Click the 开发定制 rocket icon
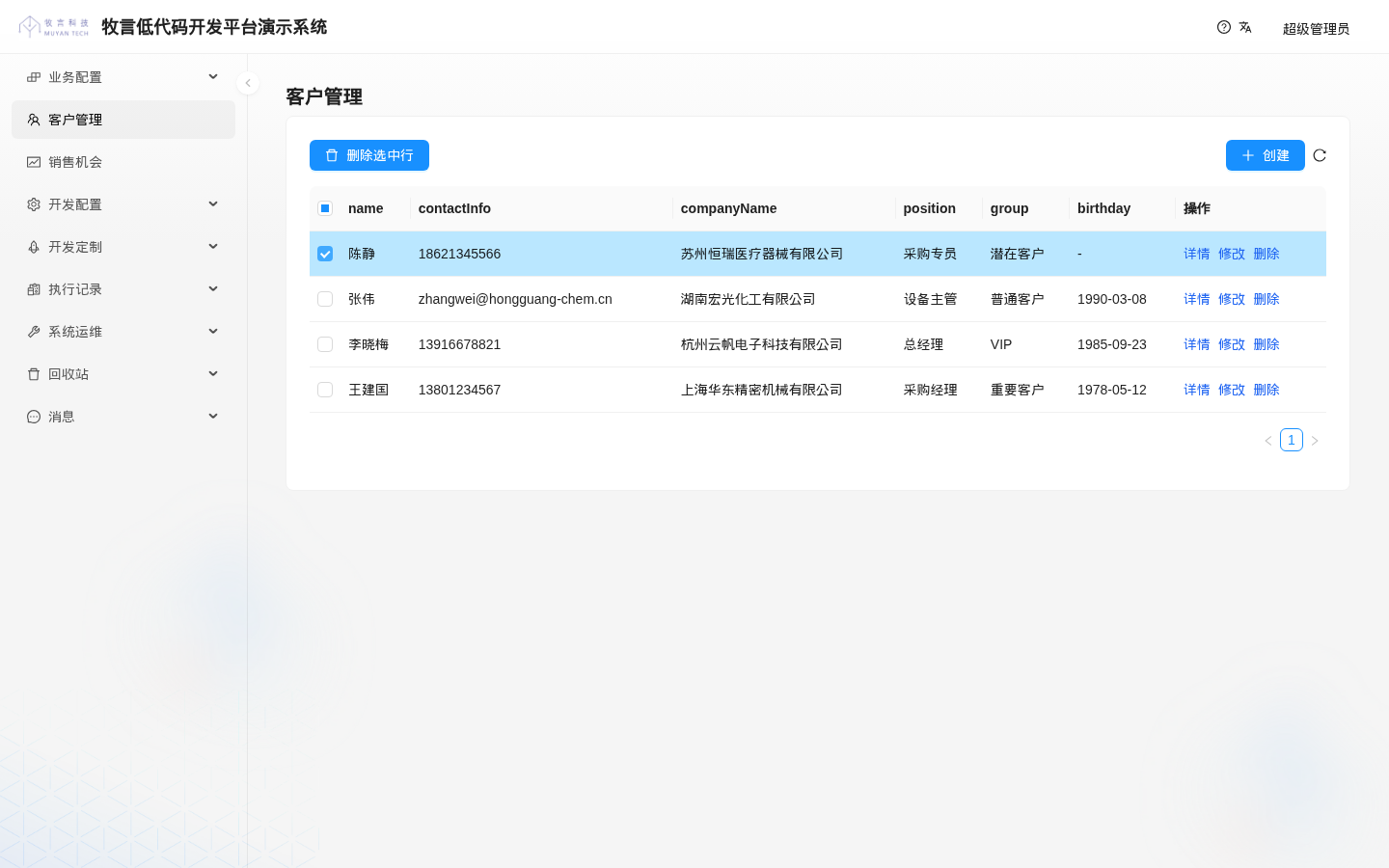Viewport: 1389px width, 868px height. (34, 247)
